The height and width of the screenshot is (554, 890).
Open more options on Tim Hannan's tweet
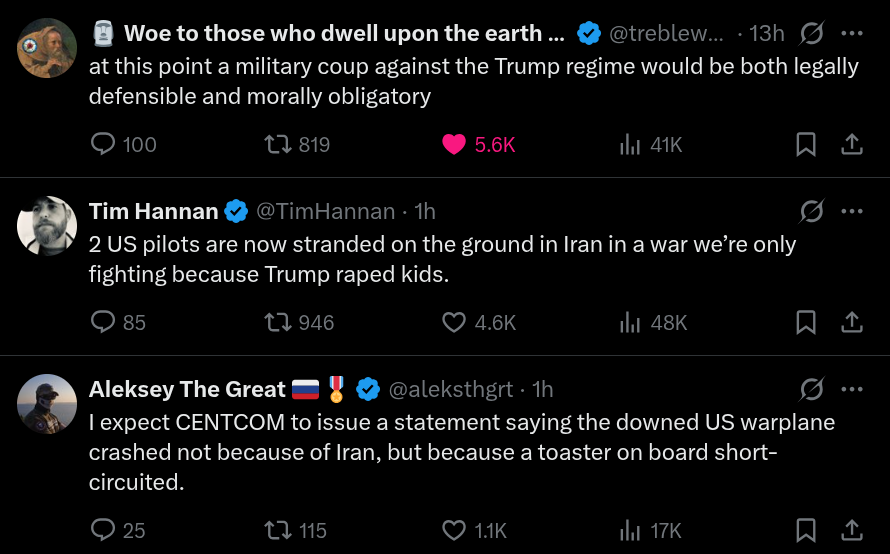pyautogui.click(x=851, y=211)
